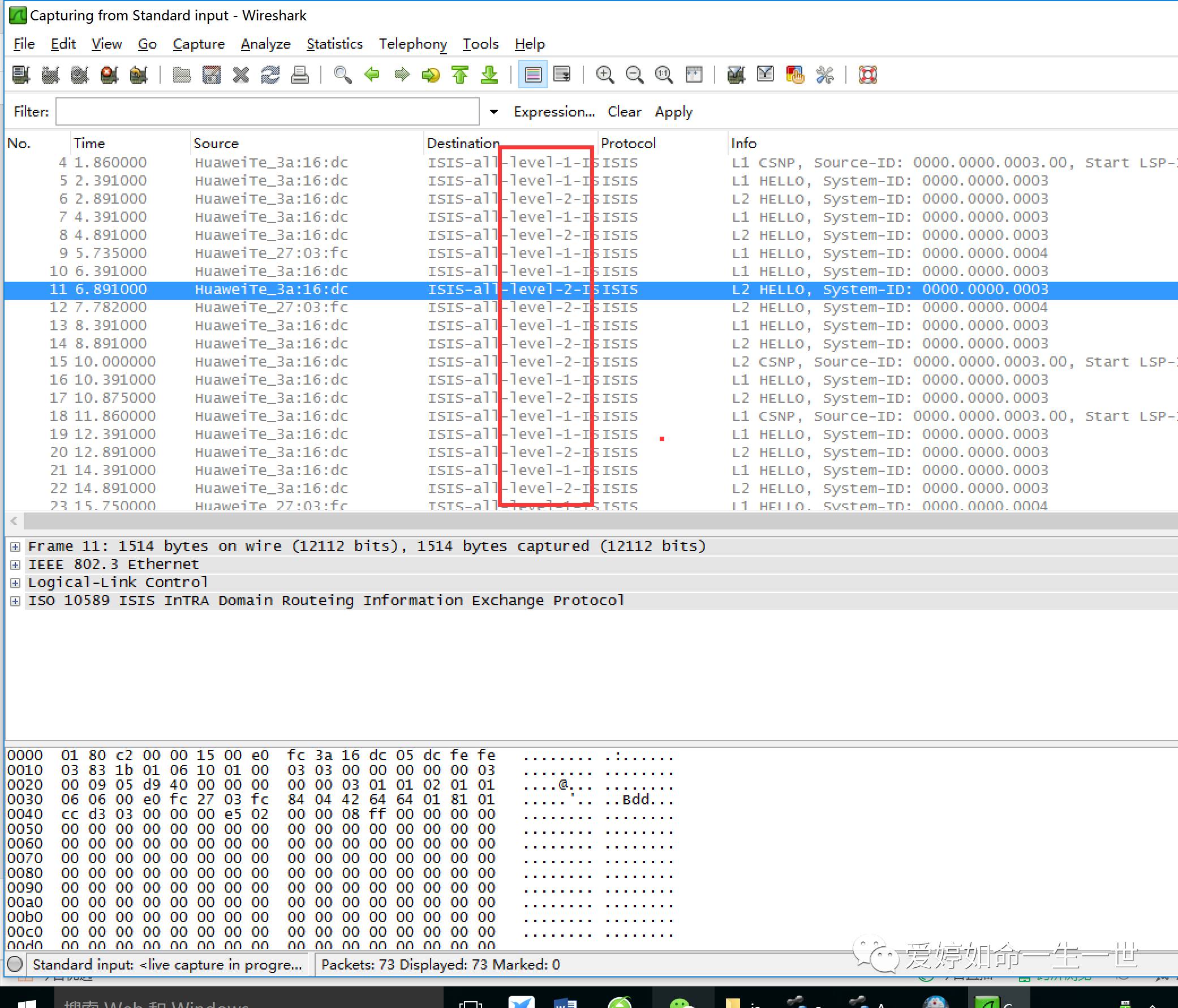Click the Expression... button
This screenshot has height=1008, width=1178.
554,112
